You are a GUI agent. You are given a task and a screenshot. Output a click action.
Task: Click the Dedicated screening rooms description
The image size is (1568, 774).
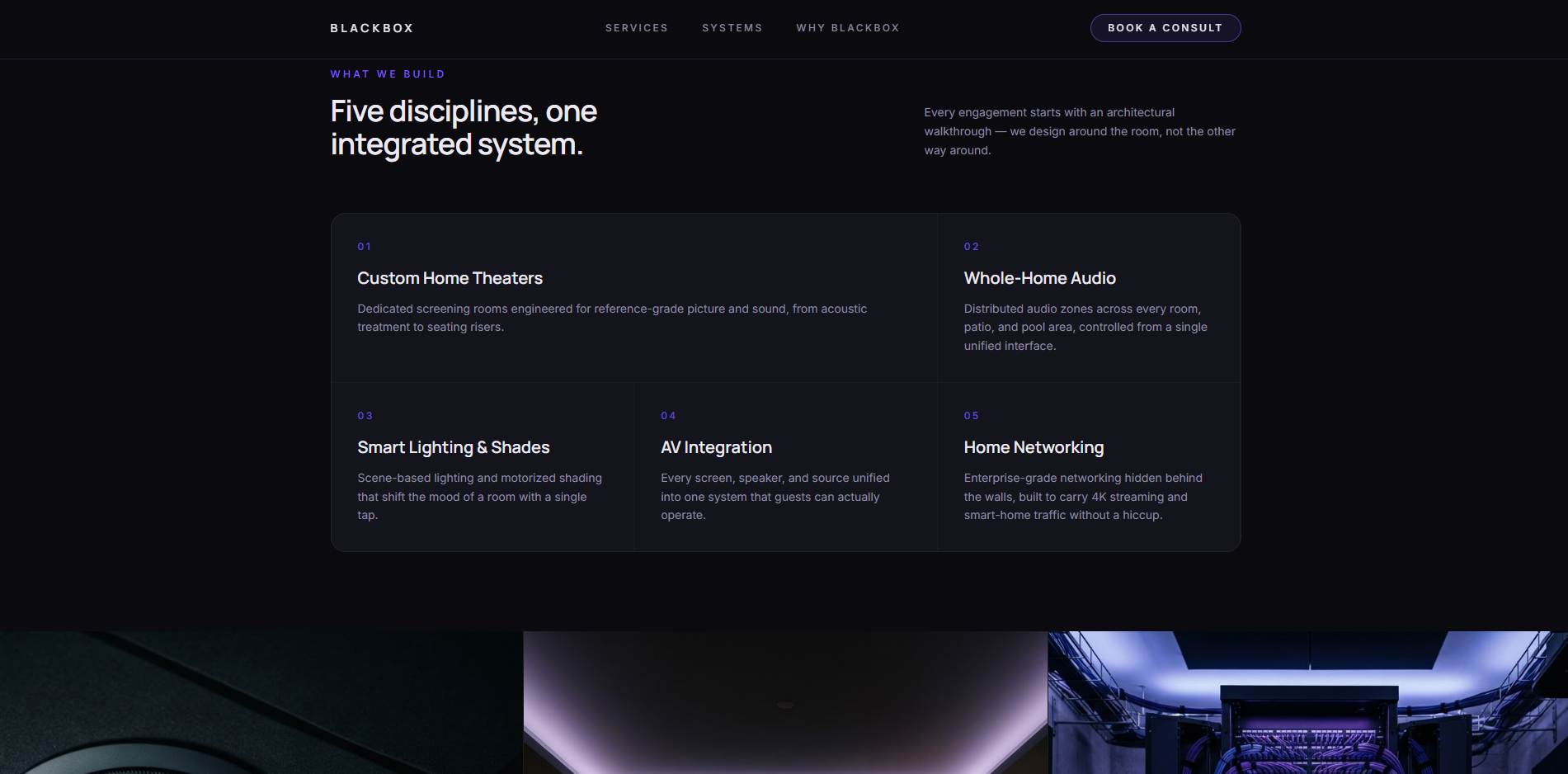coord(612,318)
